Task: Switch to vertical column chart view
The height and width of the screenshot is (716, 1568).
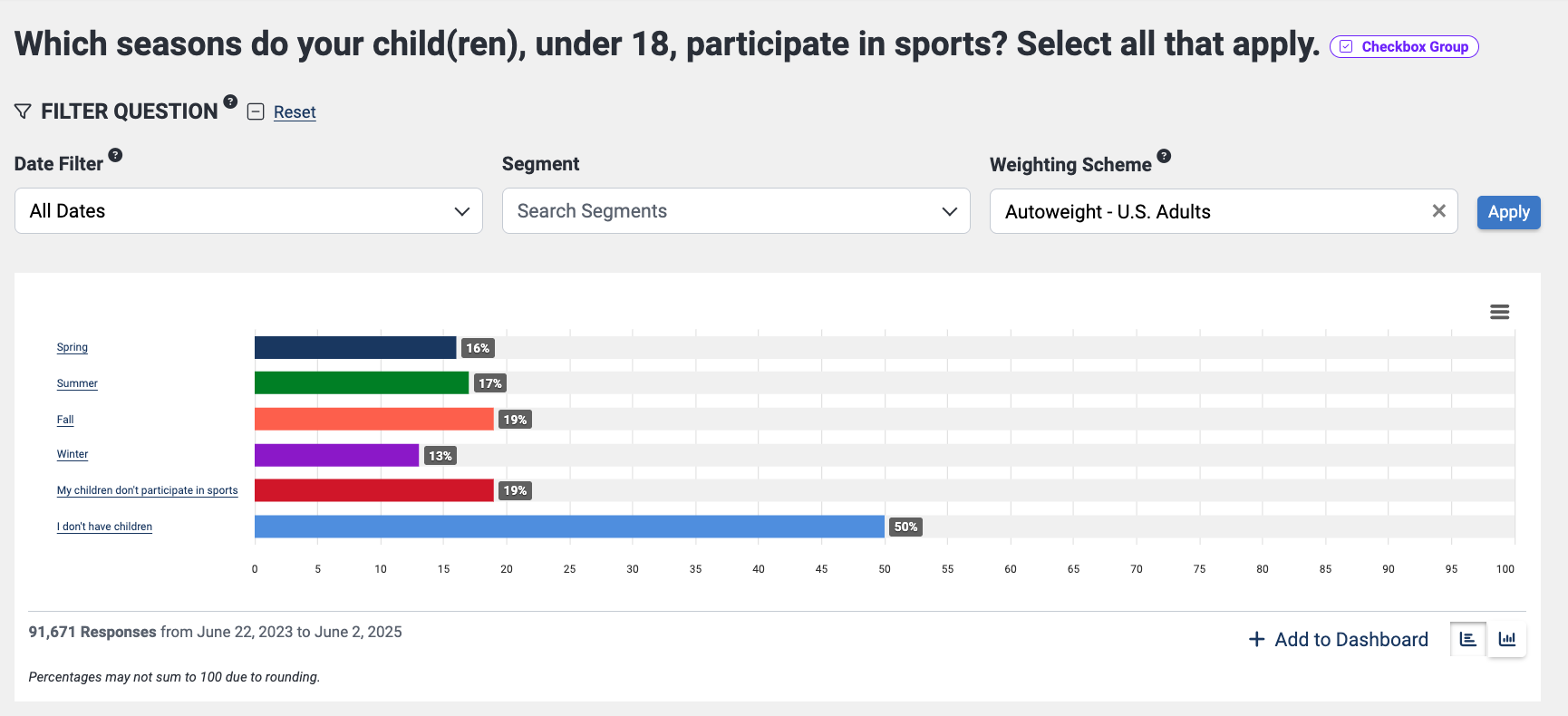Action: pyautogui.click(x=1507, y=639)
